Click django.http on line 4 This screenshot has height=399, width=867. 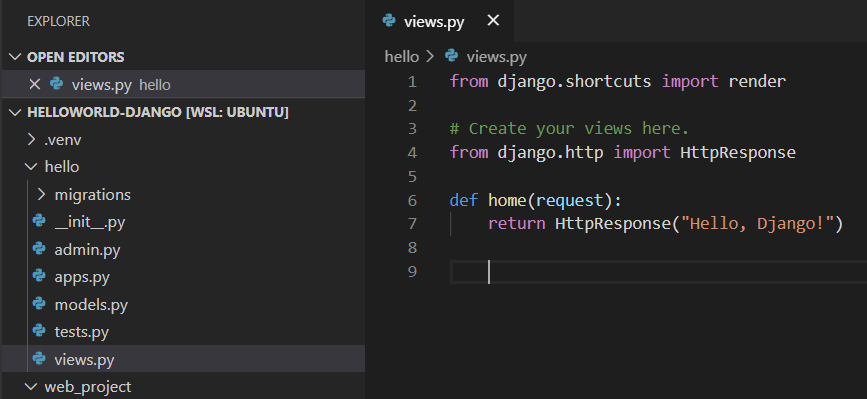click(x=550, y=153)
